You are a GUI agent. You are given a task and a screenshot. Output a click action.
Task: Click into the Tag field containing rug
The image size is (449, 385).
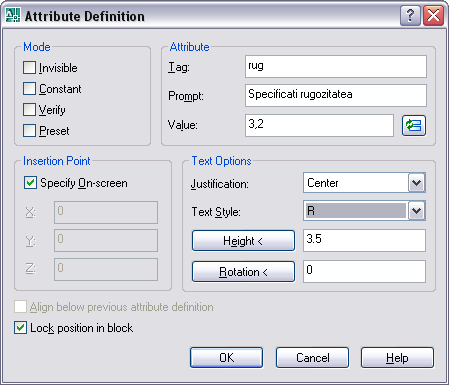pos(336,67)
